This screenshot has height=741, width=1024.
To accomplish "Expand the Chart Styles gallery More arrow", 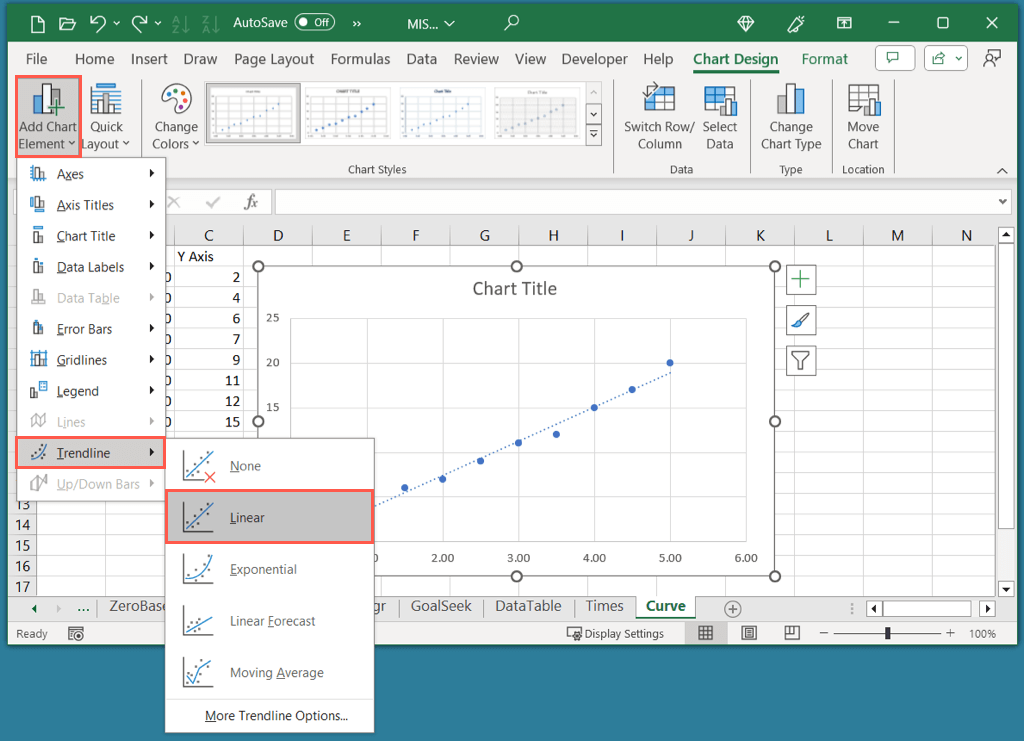I will click(594, 135).
